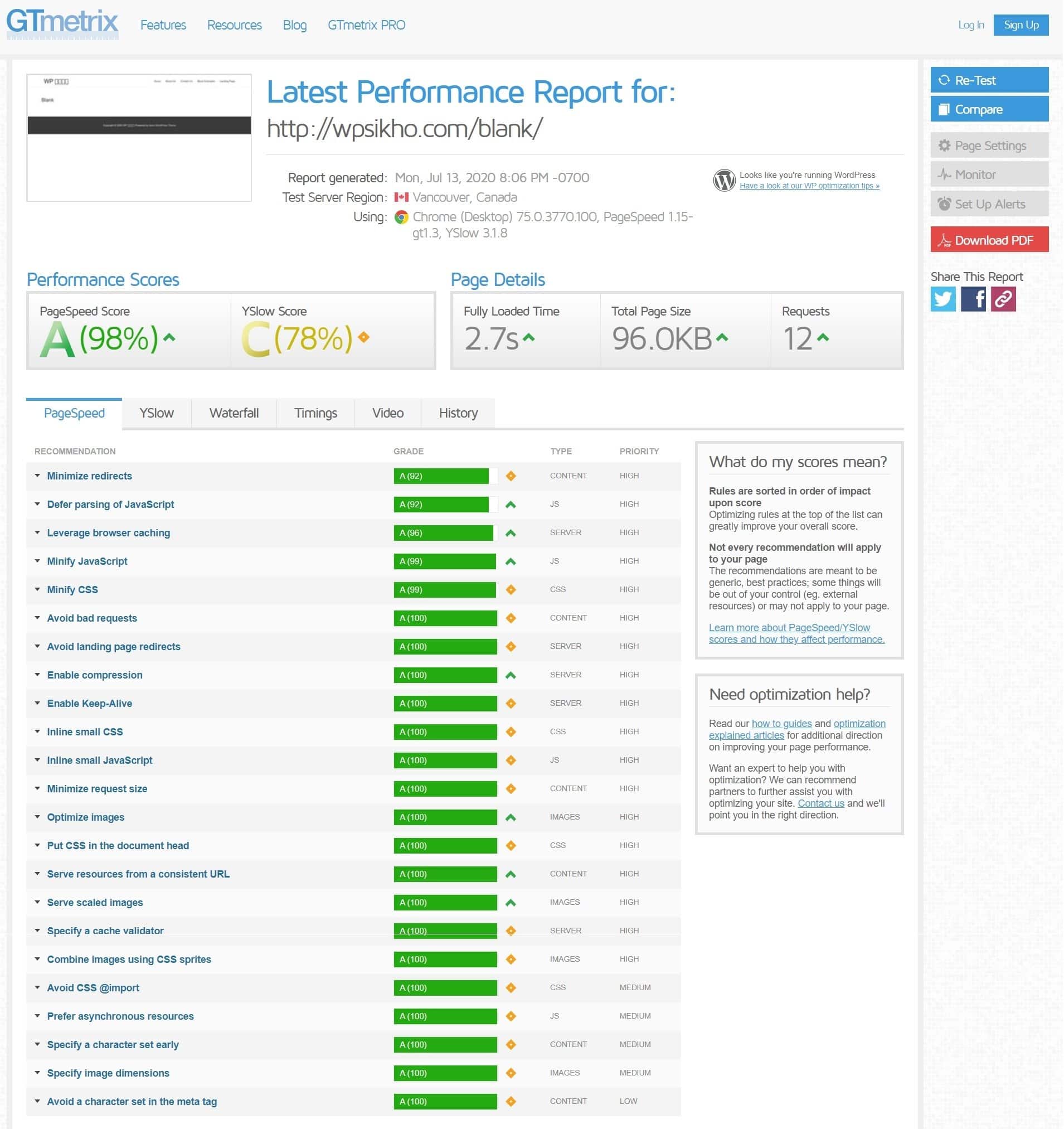1064x1129 pixels.
Task: Click orange diamond in Minify CSS row
Action: [x=511, y=590]
